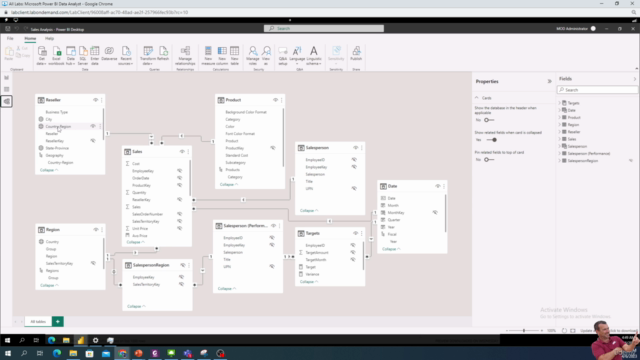Open Recent sources in the ribbon
Viewport: 640px width, 360px height.
click(x=126, y=56)
